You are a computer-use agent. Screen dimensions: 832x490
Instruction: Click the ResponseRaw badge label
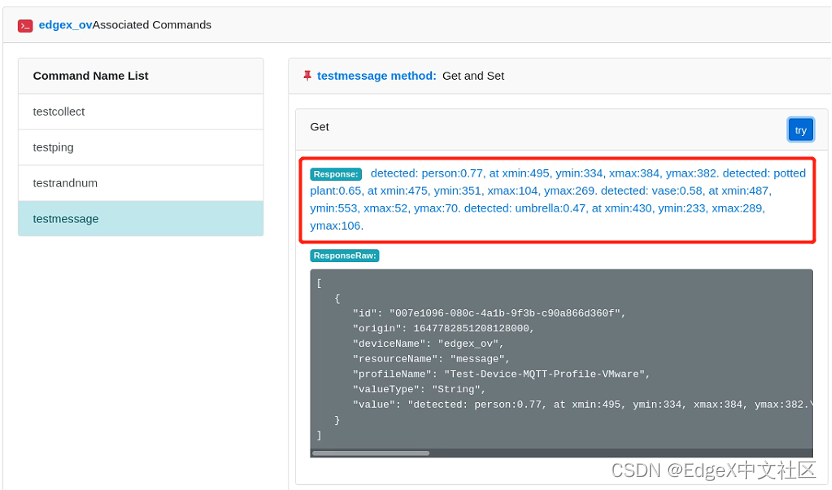click(x=344, y=255)
